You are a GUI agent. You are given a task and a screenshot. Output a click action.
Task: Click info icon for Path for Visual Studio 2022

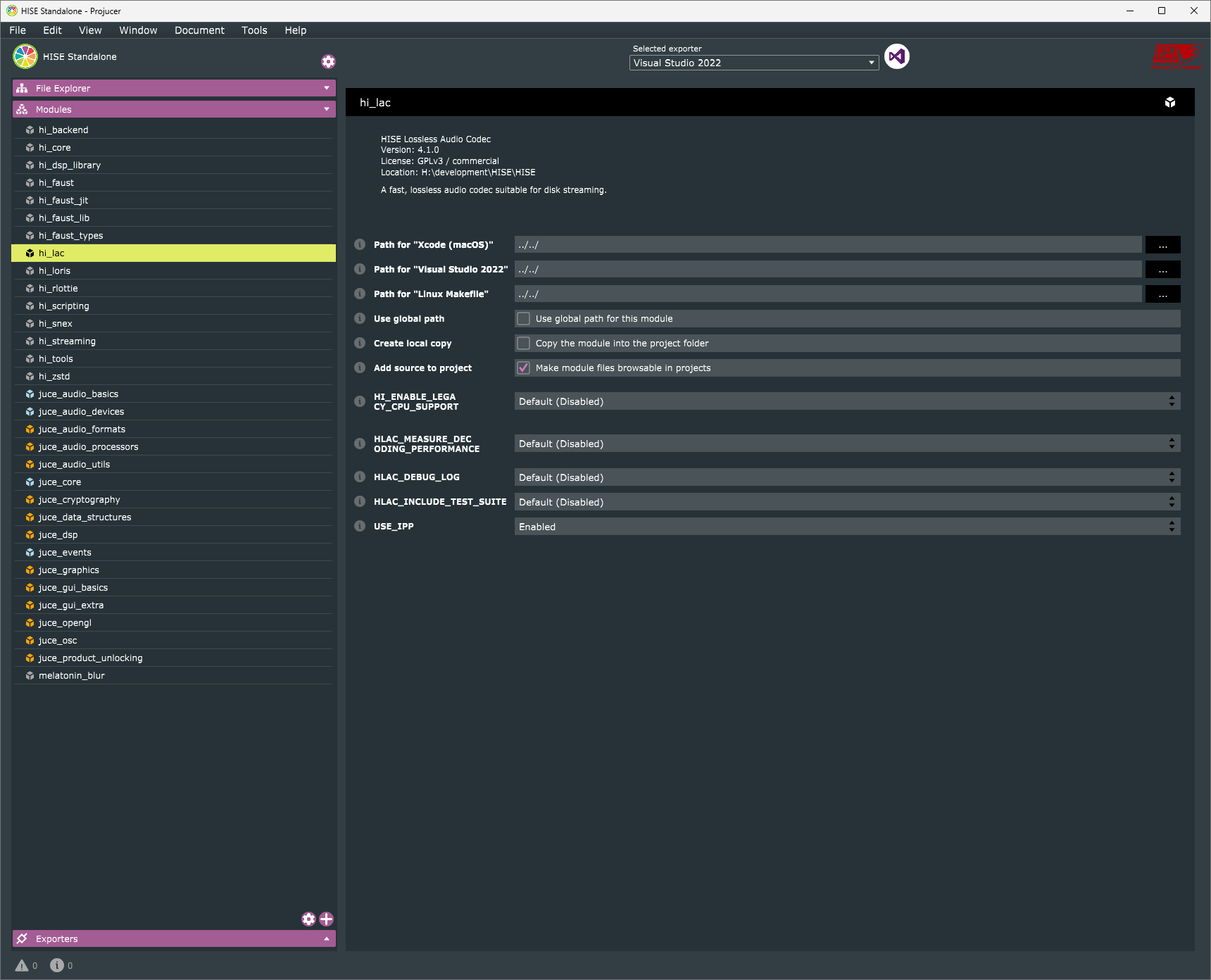[x=360, y=270]
